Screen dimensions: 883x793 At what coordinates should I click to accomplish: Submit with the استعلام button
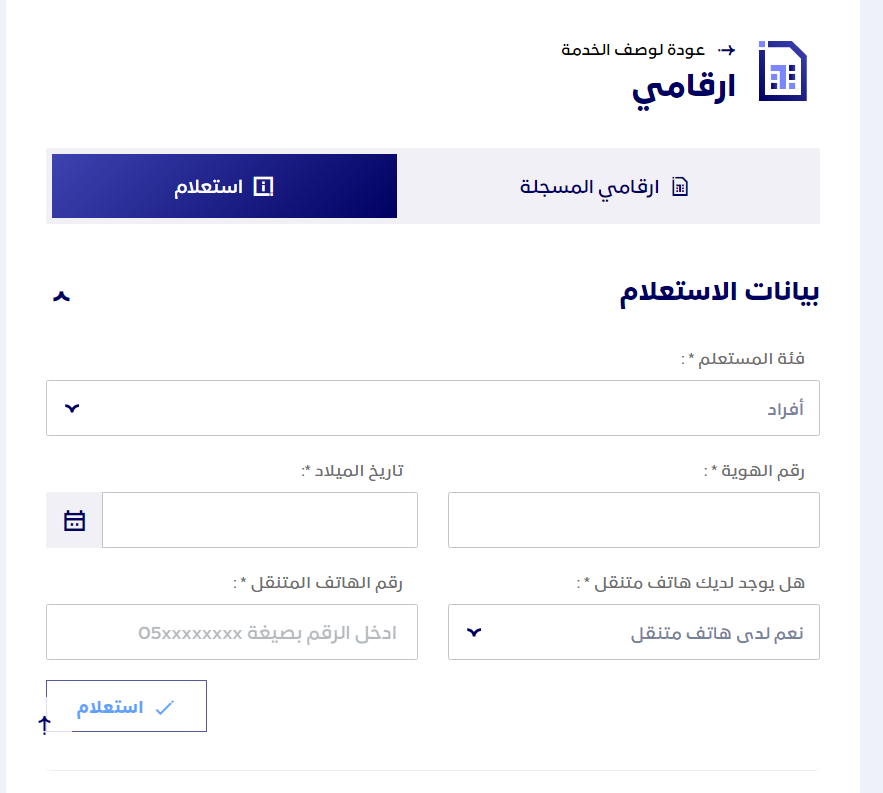coord(126,706)
